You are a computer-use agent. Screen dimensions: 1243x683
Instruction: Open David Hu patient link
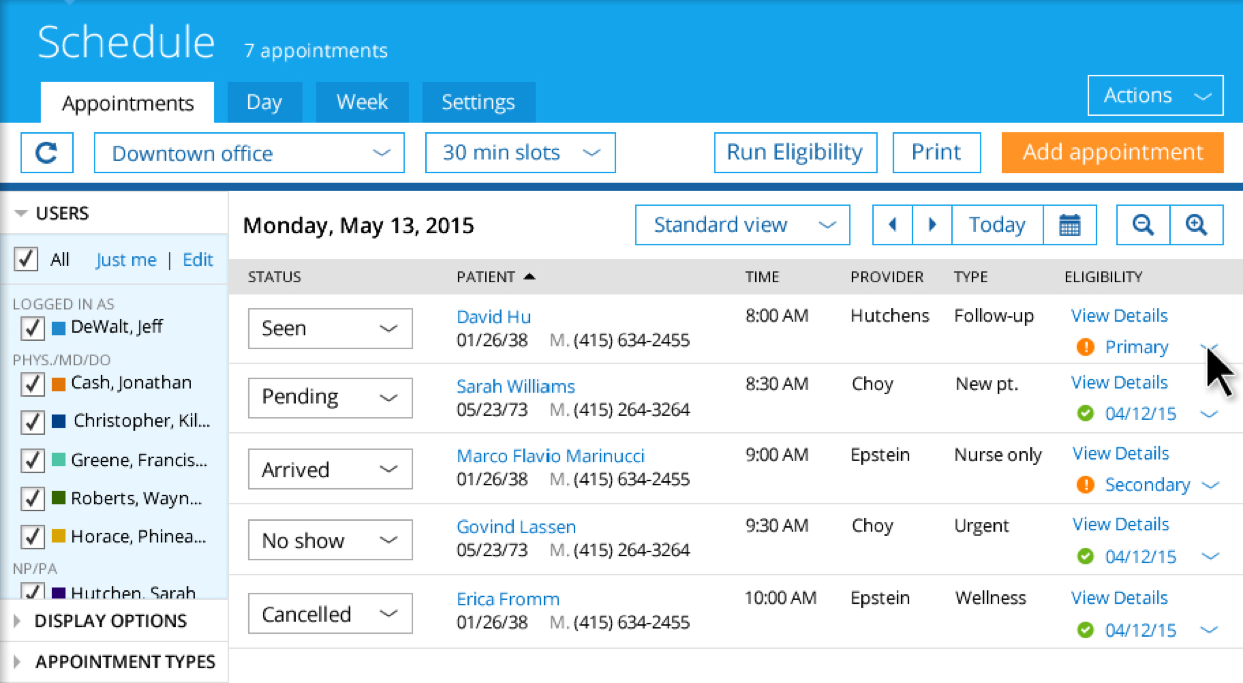point(493,317)
